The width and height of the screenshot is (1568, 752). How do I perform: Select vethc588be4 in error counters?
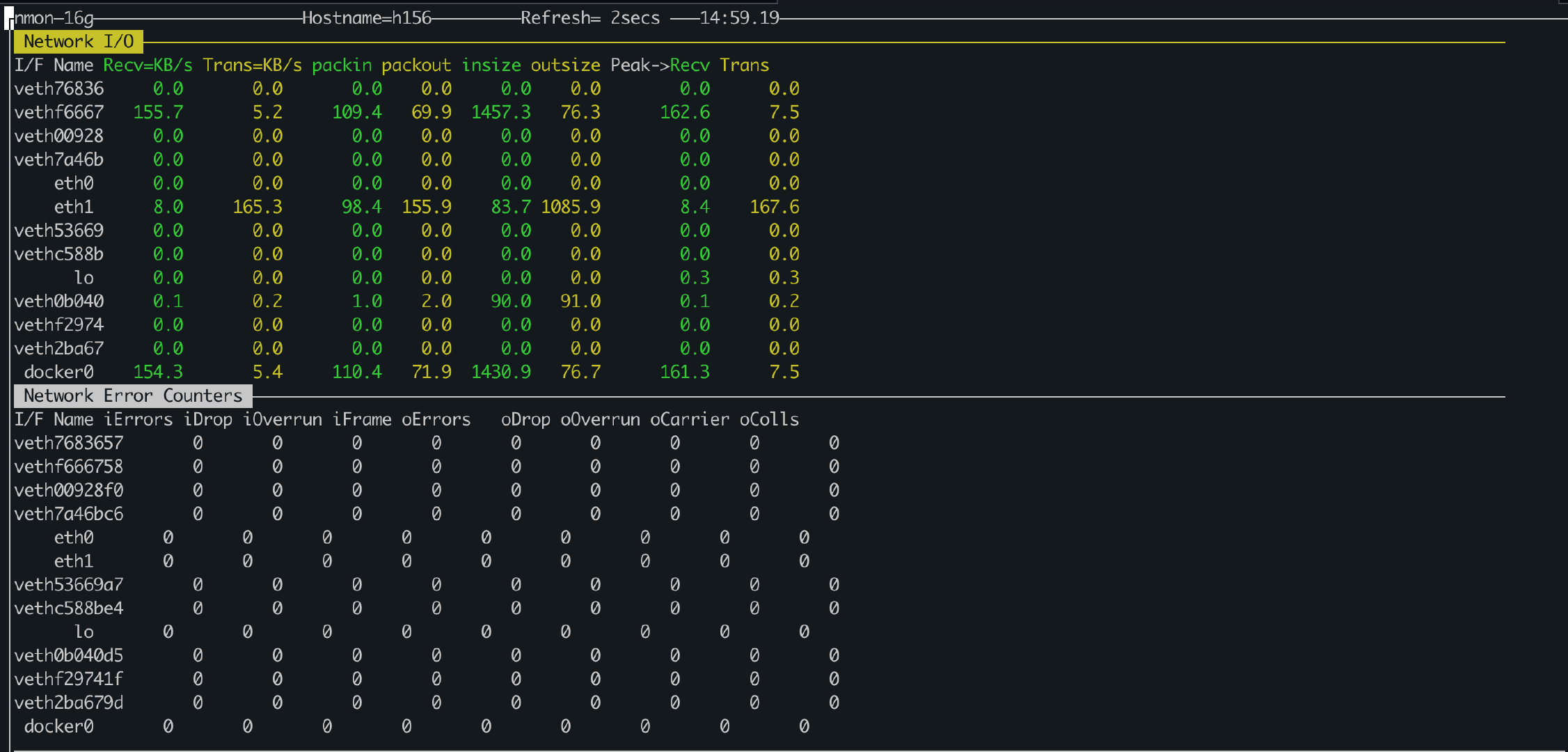tap(69, 609)
